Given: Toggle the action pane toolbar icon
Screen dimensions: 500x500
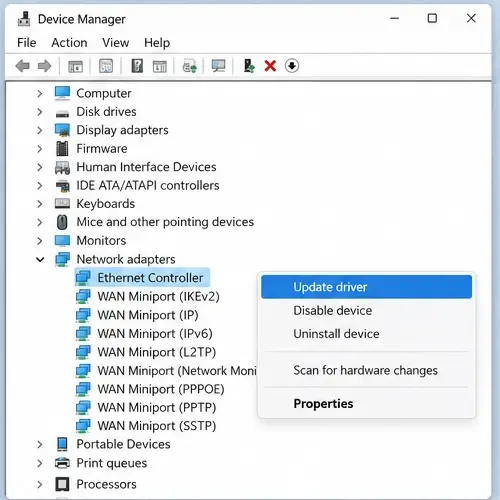Looking at the screenshot, I should (x=160, y=66).
